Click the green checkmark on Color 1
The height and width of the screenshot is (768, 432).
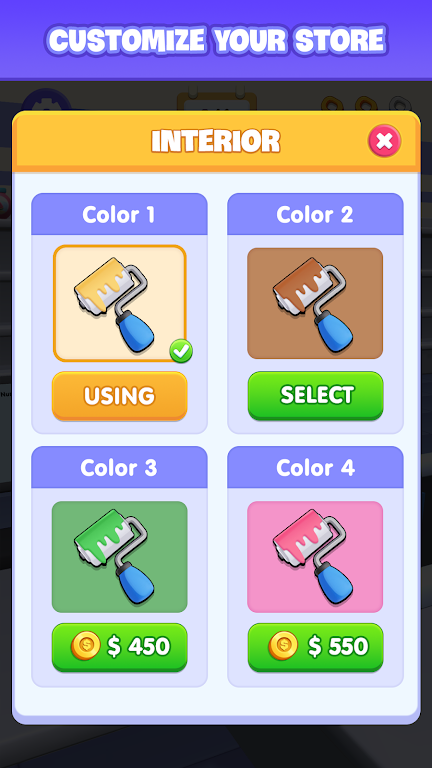pos(181,351)
